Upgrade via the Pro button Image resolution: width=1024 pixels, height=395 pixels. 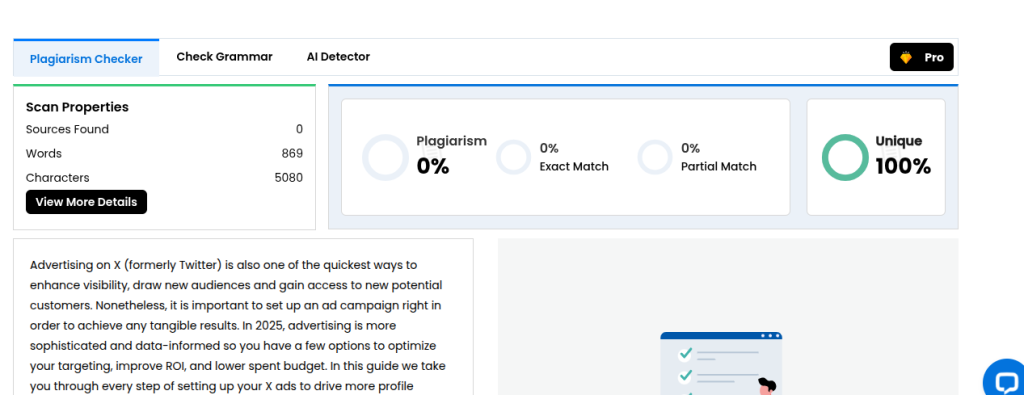tap(921, 57)
